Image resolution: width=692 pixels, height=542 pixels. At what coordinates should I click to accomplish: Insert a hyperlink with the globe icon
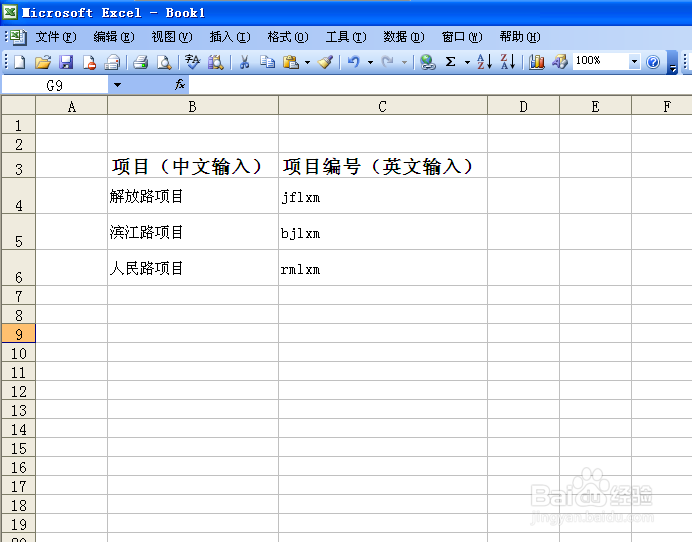click(427, 62)
